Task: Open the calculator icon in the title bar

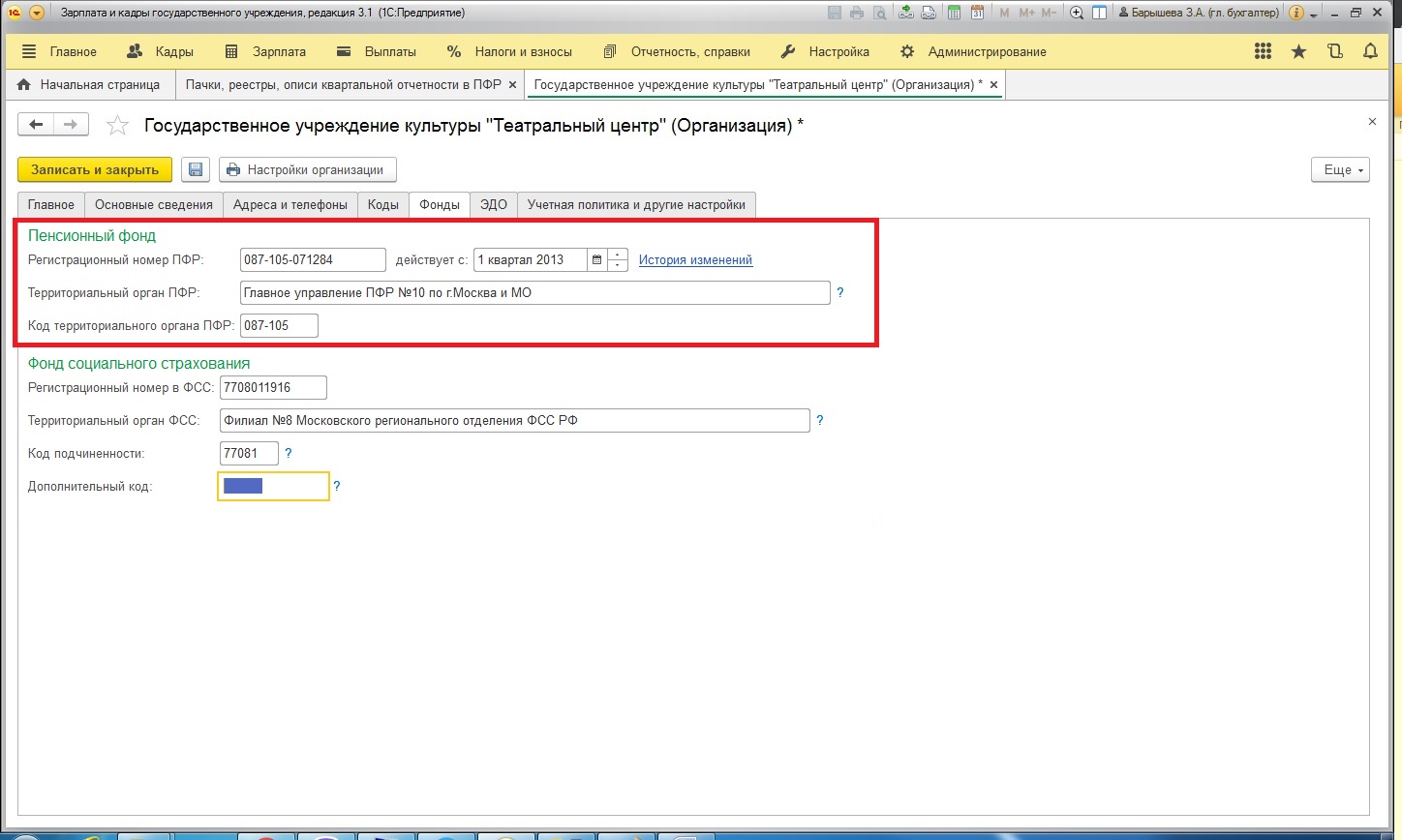Action: click(x=954, y=13)
